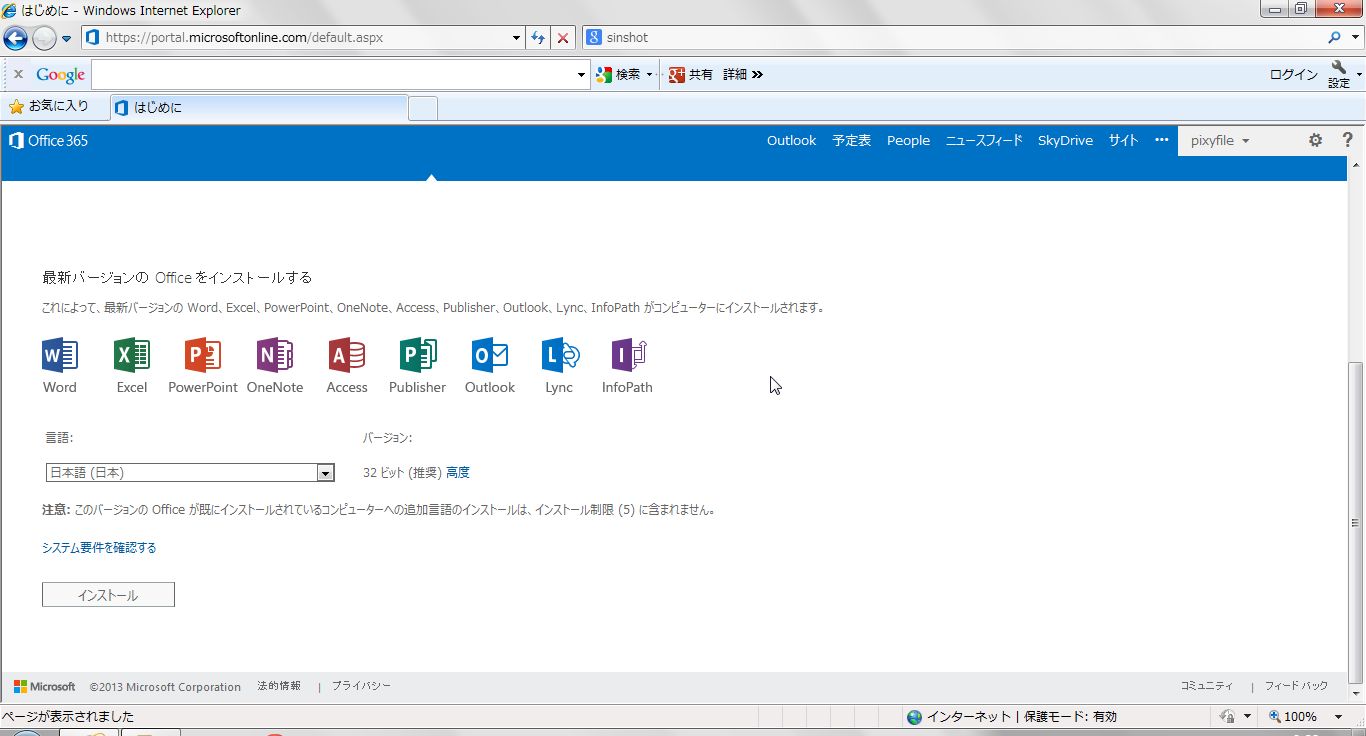Click the 32 ビット (推奨) version text
This screenshot has width=1366, height=736.
[x=402, y=473]
